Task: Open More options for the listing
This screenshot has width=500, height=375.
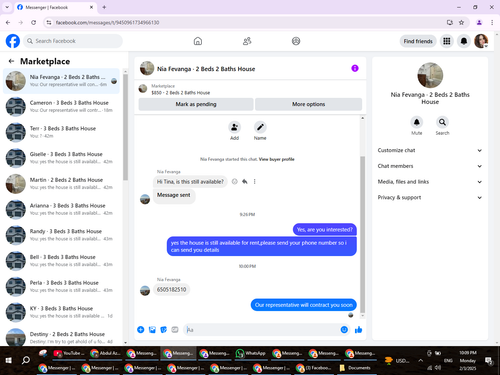Action: click(x=308, y=104)
